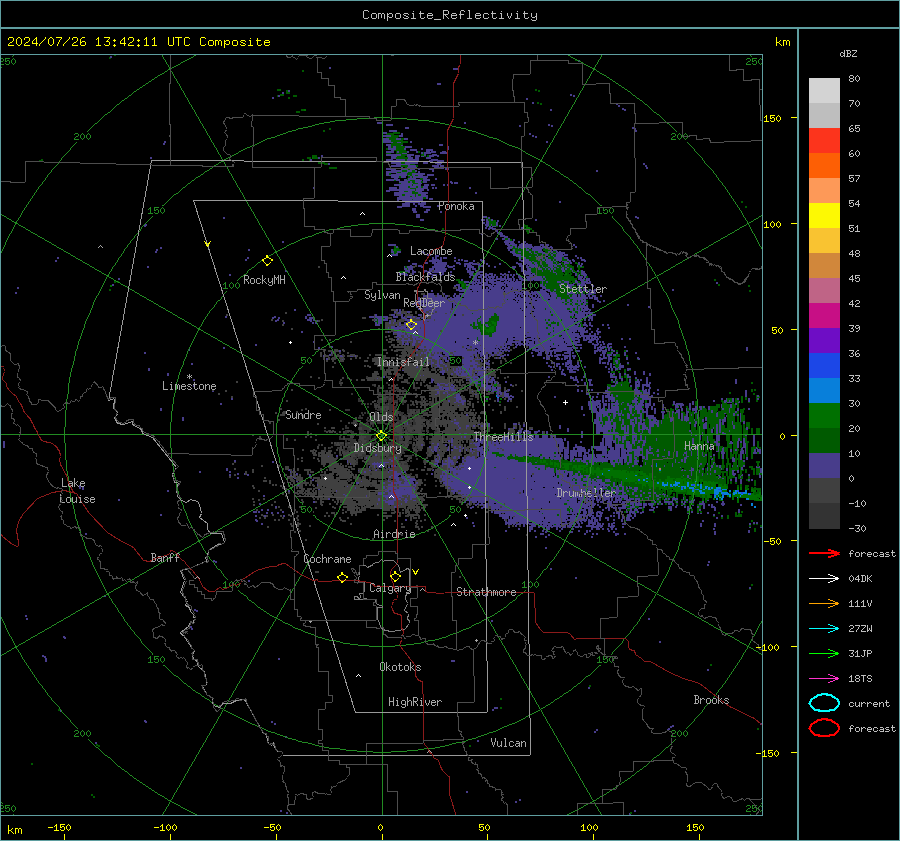Viewport: 900px width, 841px height.
Task: Click the Hanna city label
Action: coord(699,445)
